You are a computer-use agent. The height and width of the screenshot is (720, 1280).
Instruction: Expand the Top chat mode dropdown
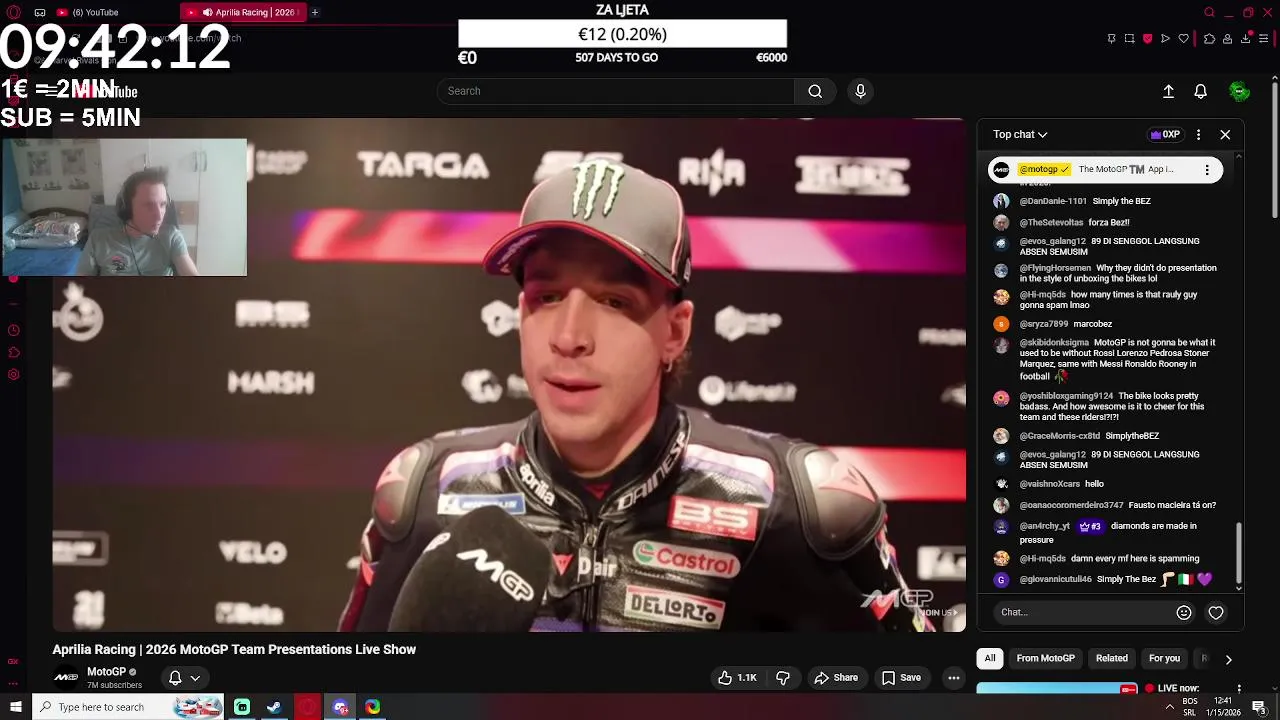tap(1020, 134)
